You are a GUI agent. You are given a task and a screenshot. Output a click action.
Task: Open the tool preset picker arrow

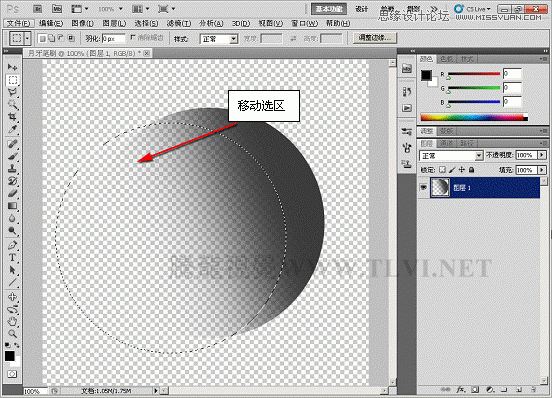28,38
